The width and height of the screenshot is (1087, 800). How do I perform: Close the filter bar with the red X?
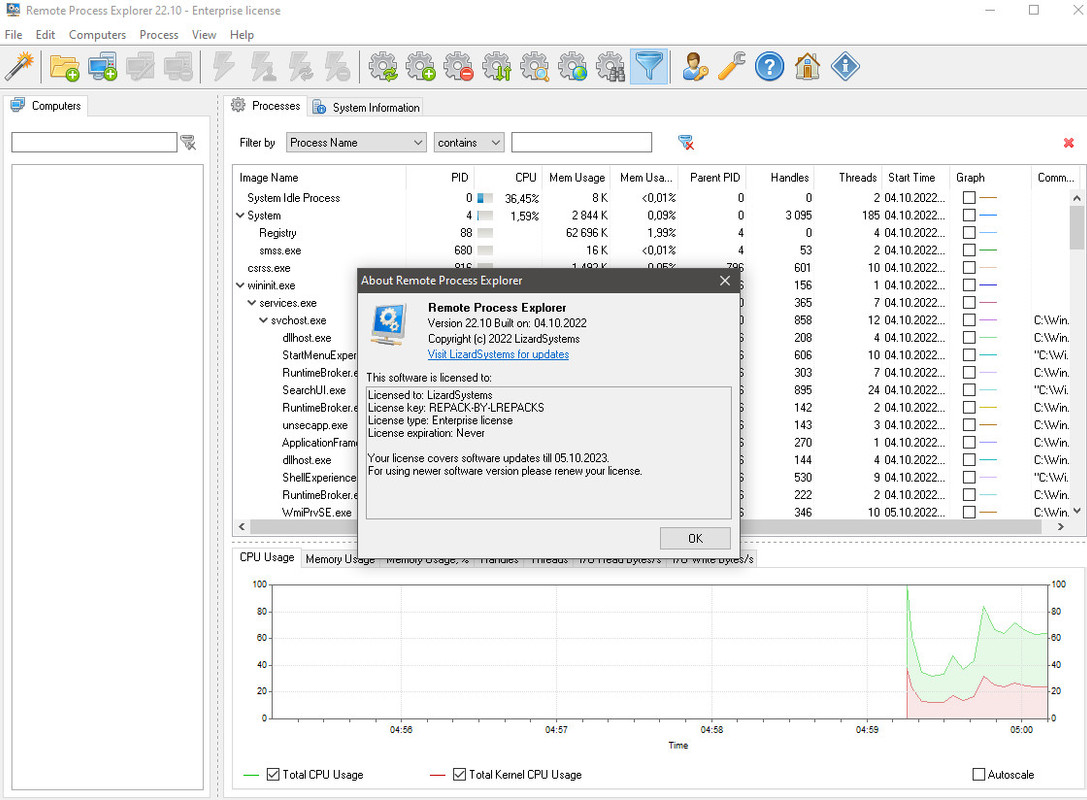pyautogui.click(x=1068, y=143)
